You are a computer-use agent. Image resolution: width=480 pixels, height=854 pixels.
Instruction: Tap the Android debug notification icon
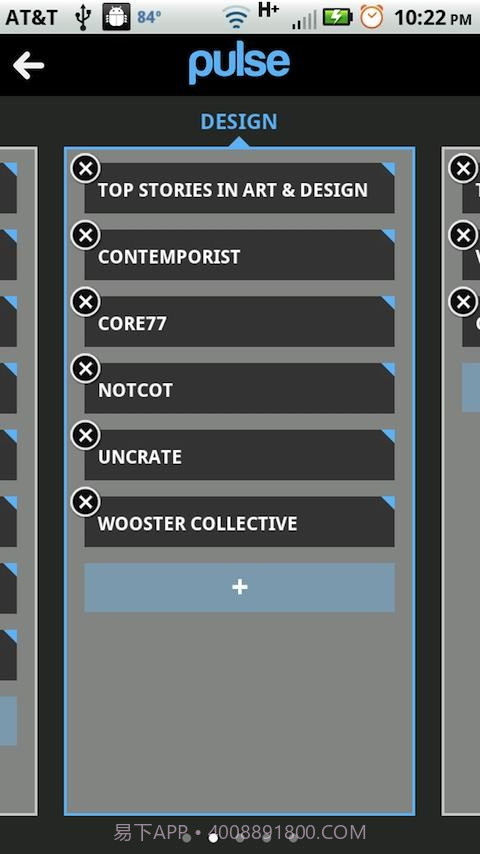pos(117,17)
